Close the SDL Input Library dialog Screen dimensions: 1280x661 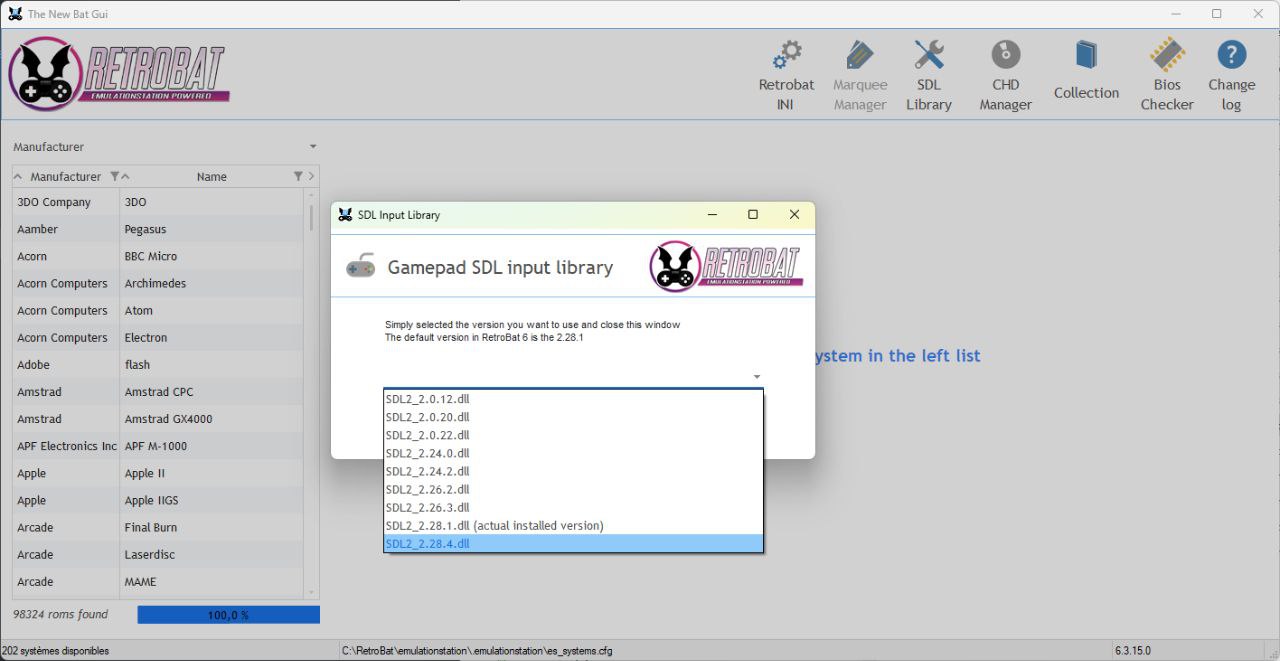point(794,215)
